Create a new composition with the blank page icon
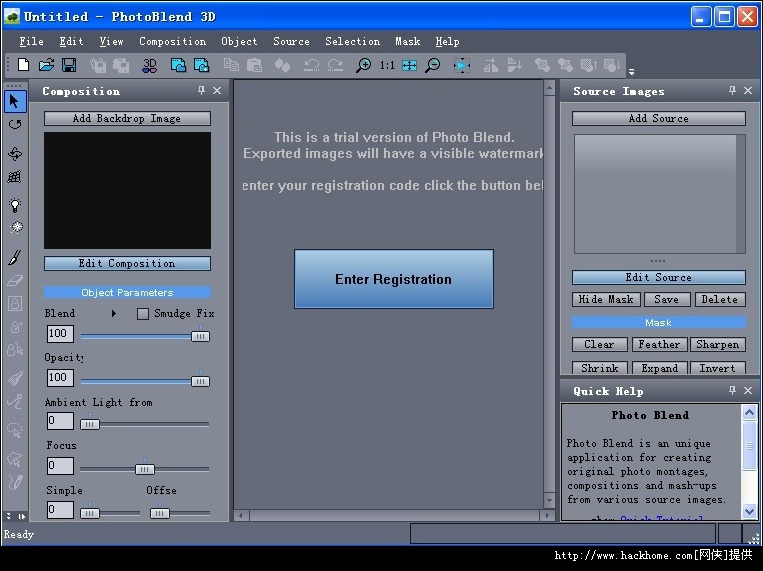 23,65
